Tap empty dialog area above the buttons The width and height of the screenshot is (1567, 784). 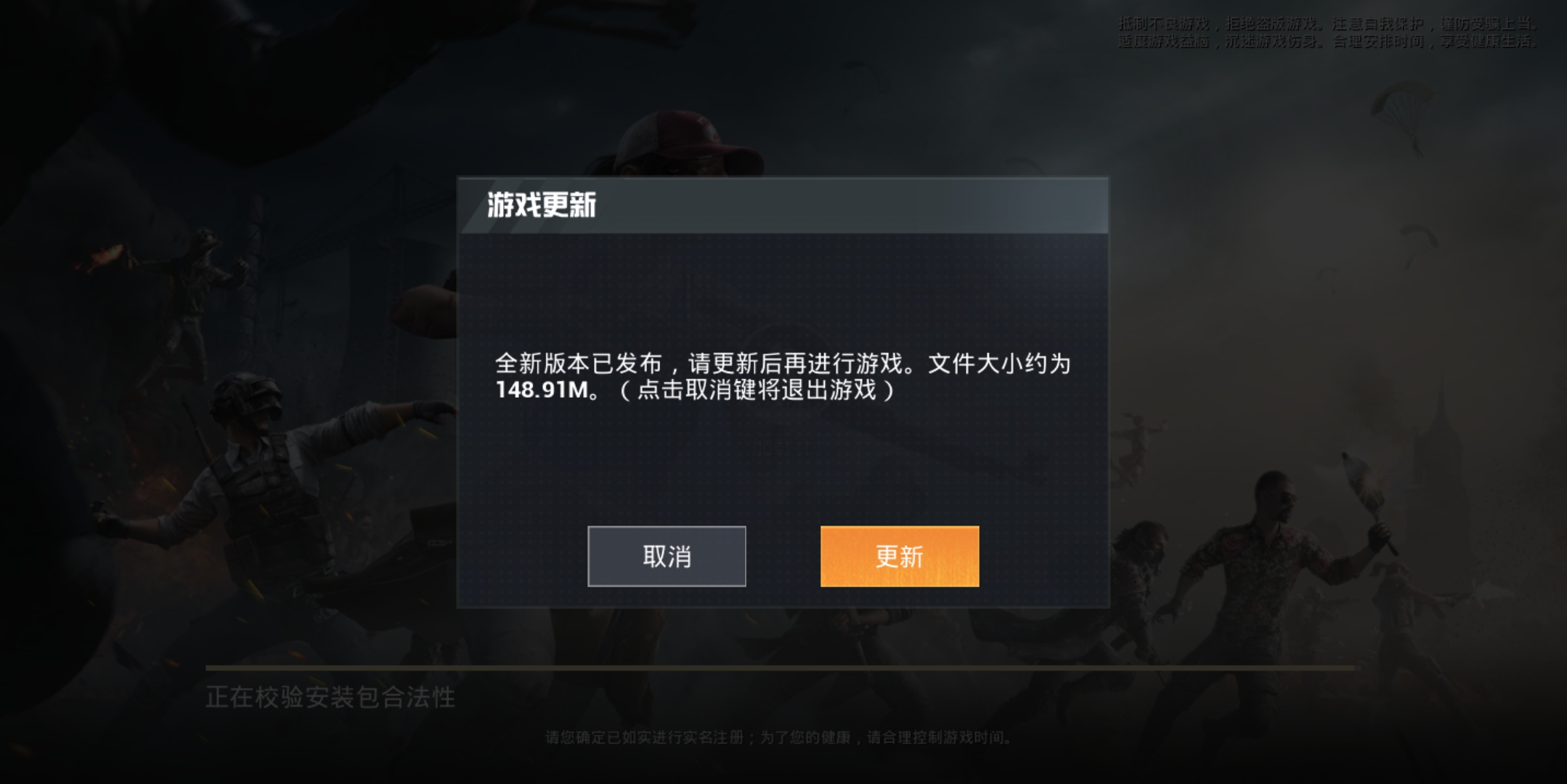pos(783,465)
